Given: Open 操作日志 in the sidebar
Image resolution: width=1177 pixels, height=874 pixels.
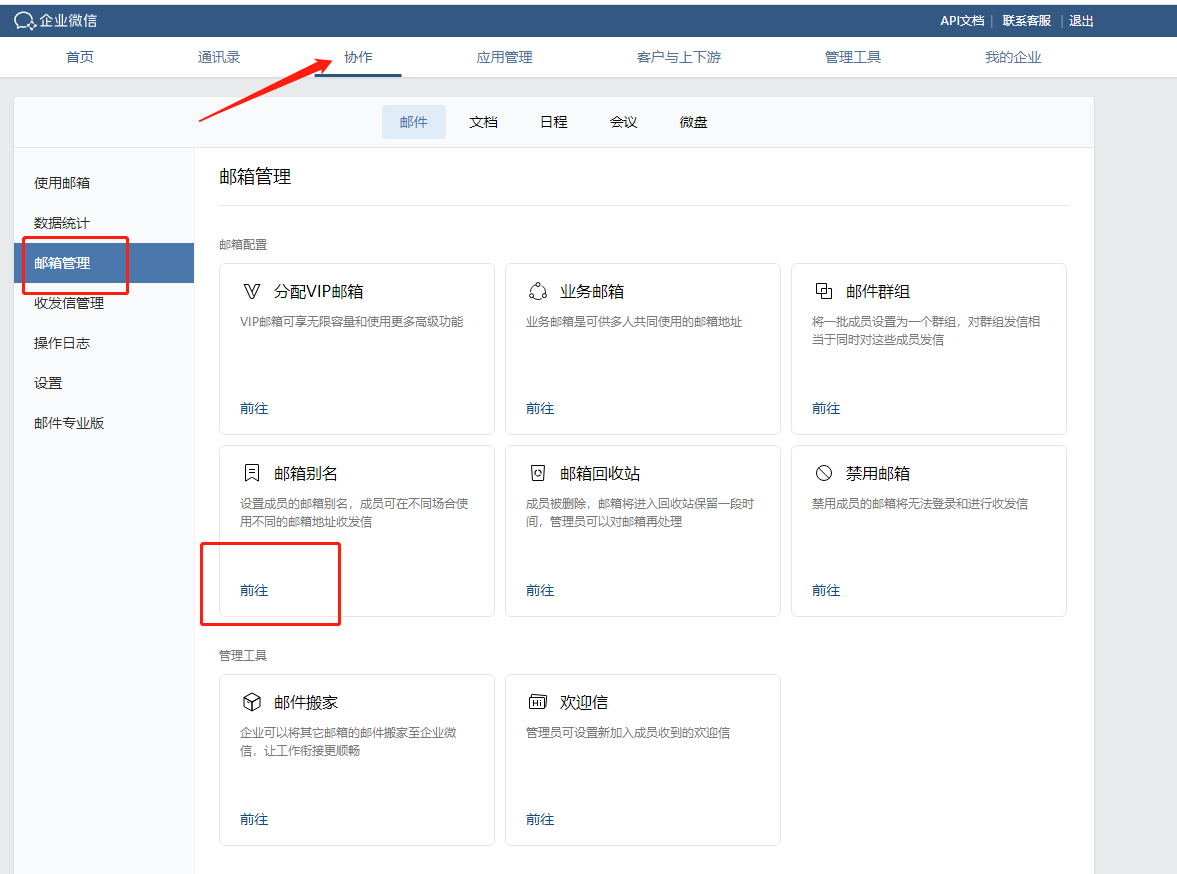Looking at the screenshot, I should (62, 343).
